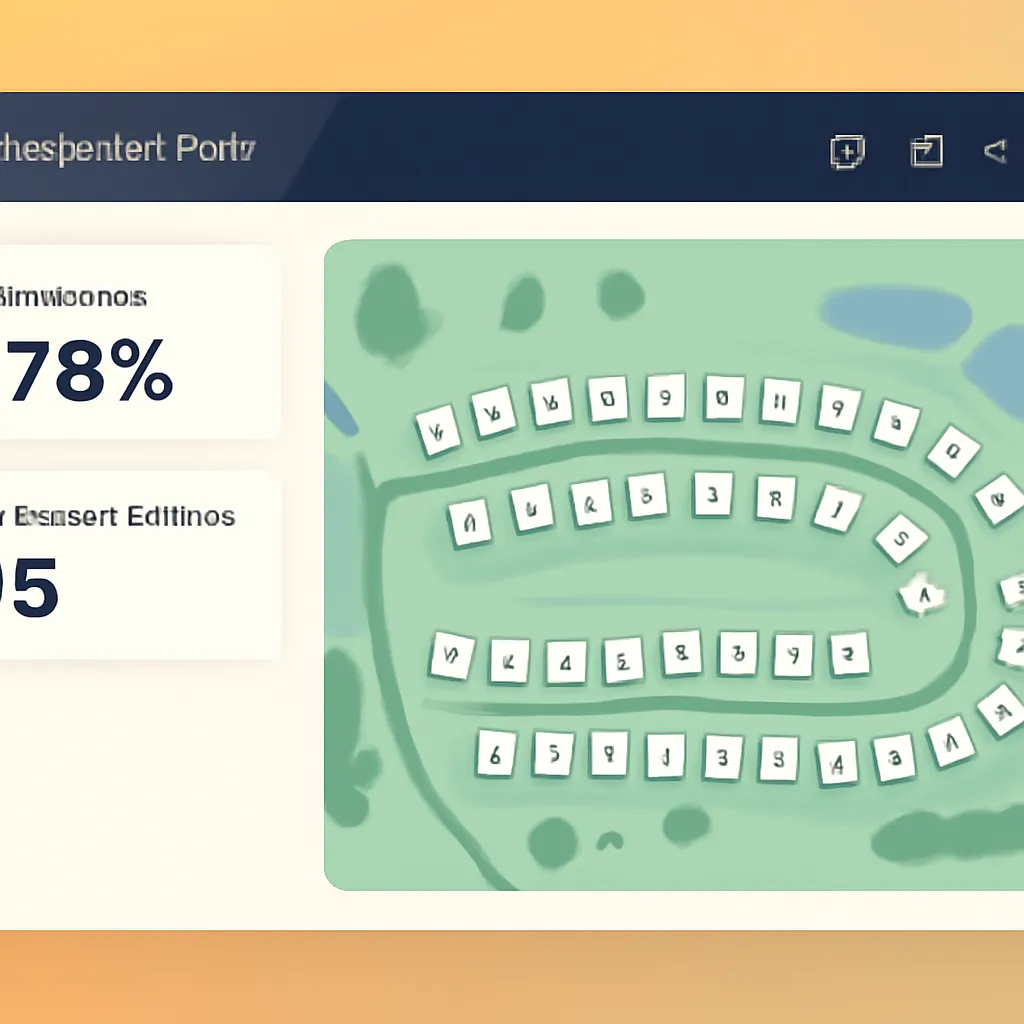Viewport: 1024px width, 1024px height.
Task: Click the 'hespentert Port' header title
Action: (x=127, y=149)
